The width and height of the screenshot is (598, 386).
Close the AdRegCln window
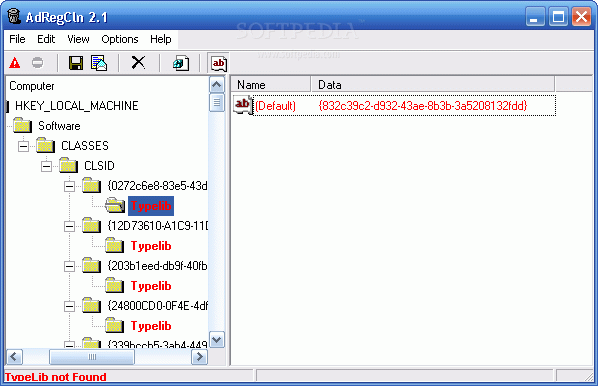coord(581,16)
